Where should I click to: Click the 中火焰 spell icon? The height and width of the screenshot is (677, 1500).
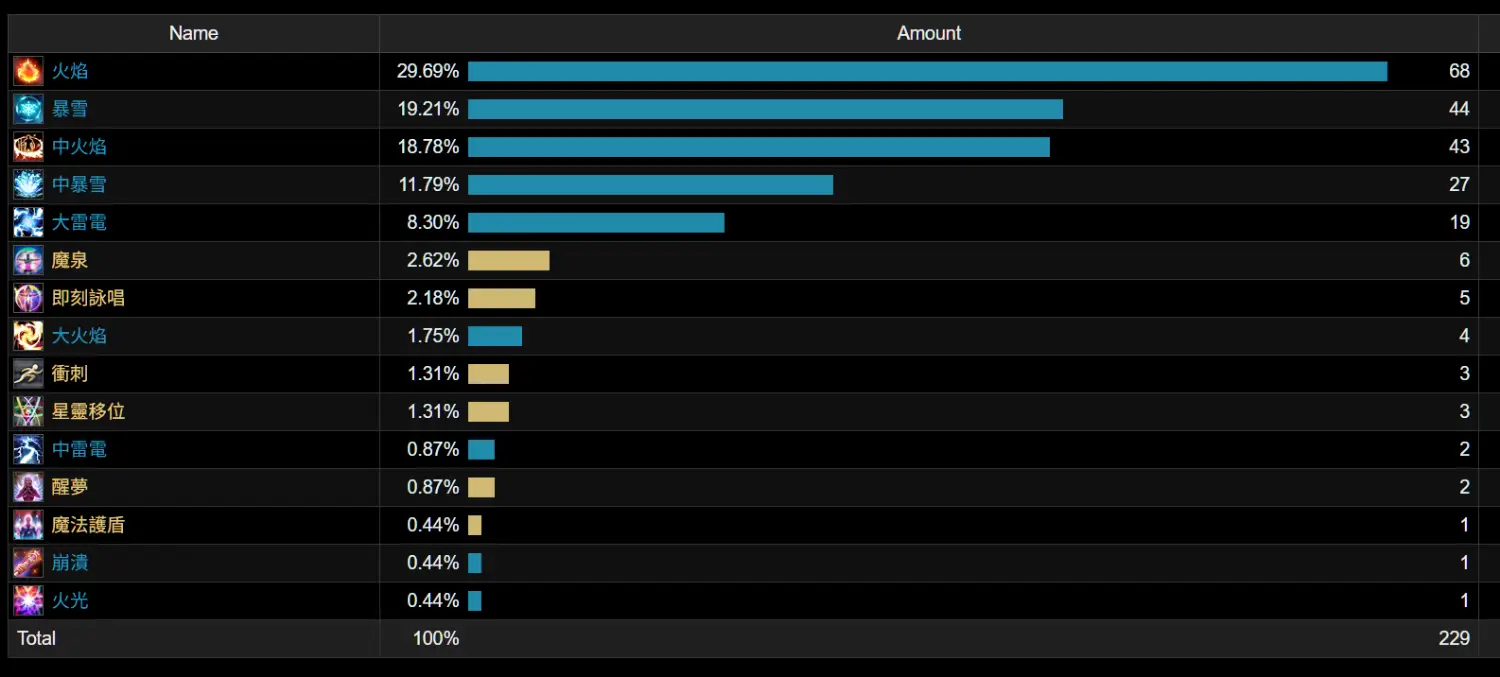[x=28, y=147]
